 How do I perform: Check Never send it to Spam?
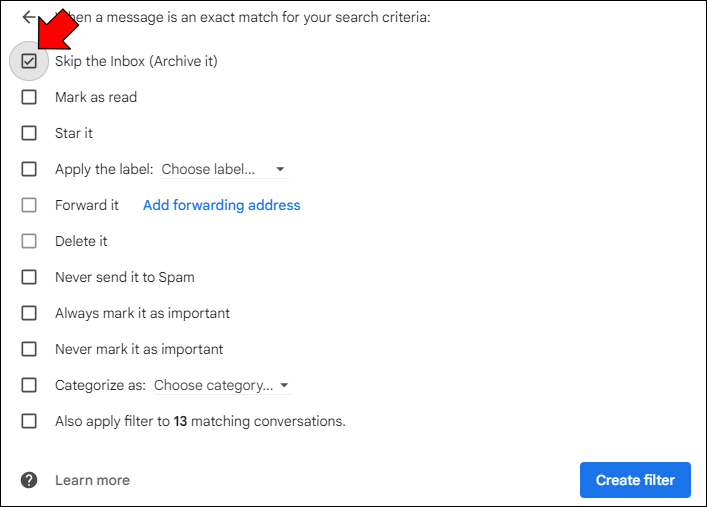[x=29, y=277]
